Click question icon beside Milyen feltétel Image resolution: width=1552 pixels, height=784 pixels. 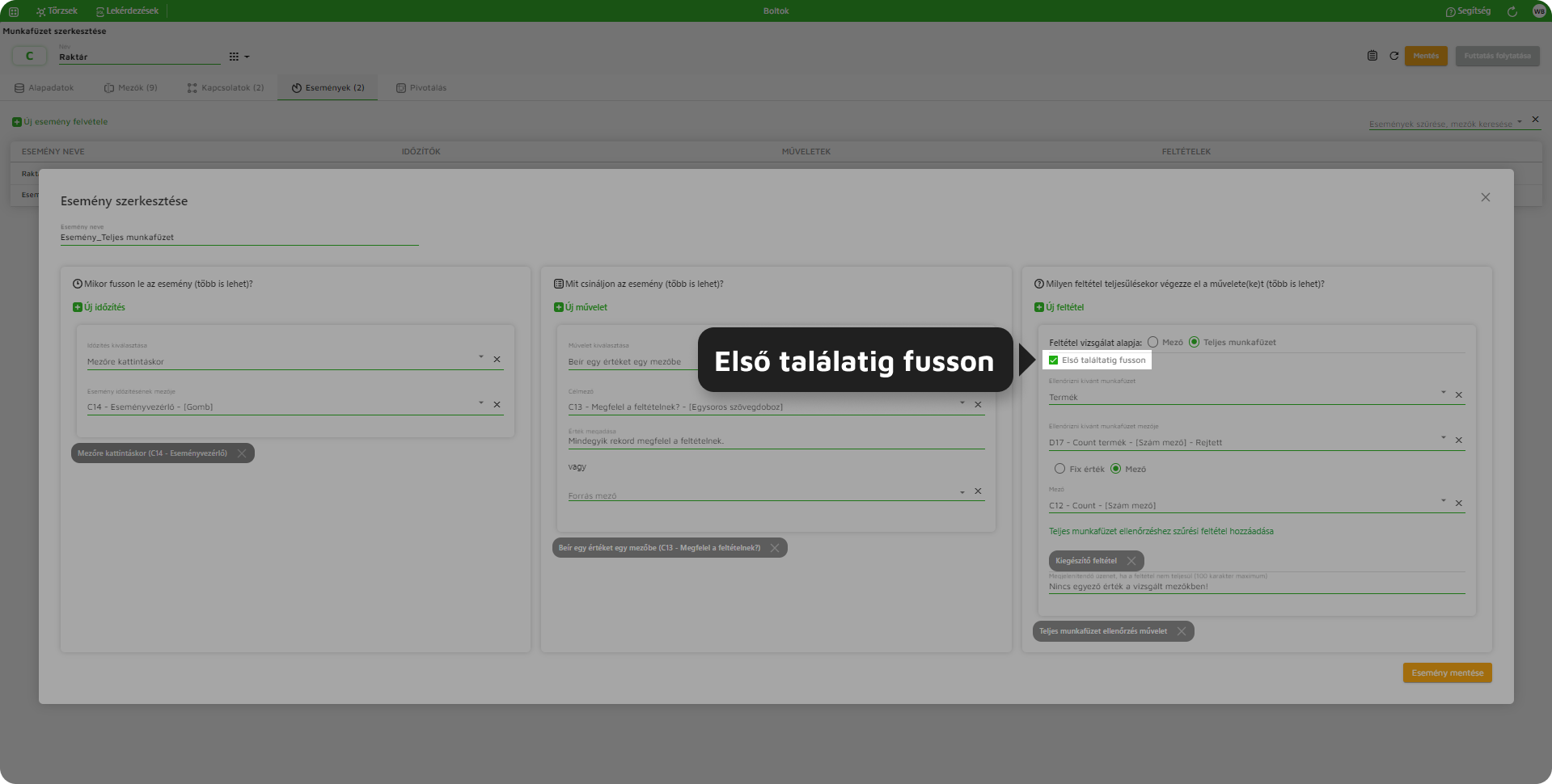[1039, 285]
